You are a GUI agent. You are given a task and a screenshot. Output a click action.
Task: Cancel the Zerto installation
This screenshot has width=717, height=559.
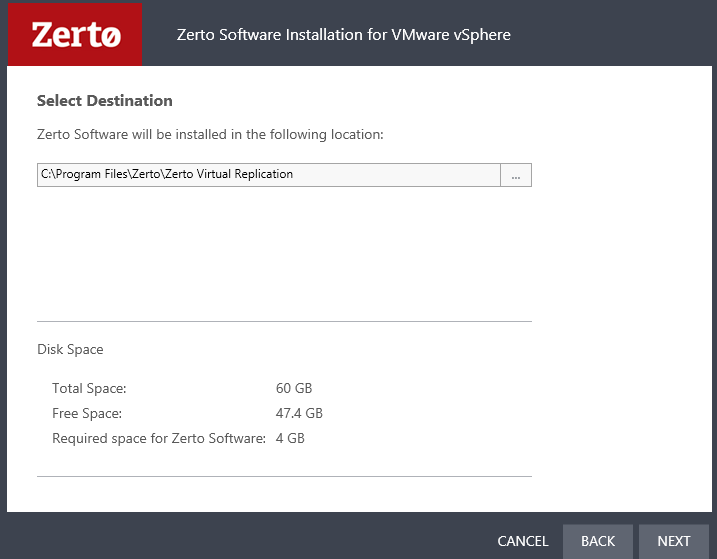coord(523,541)
